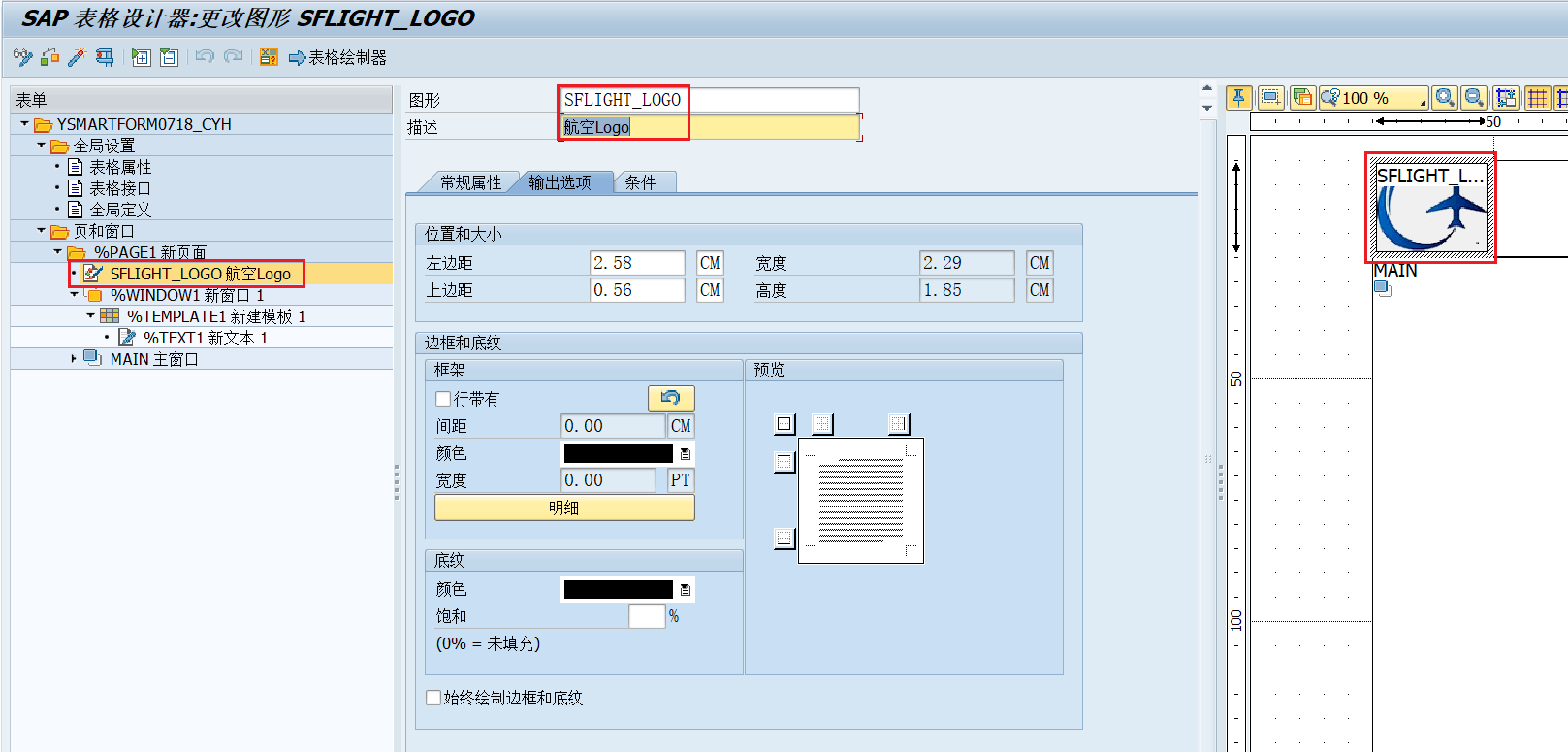Viewport: 1568px width, 752px height.
Task: Click the right-border preview icon
Action: pos(899,424)
